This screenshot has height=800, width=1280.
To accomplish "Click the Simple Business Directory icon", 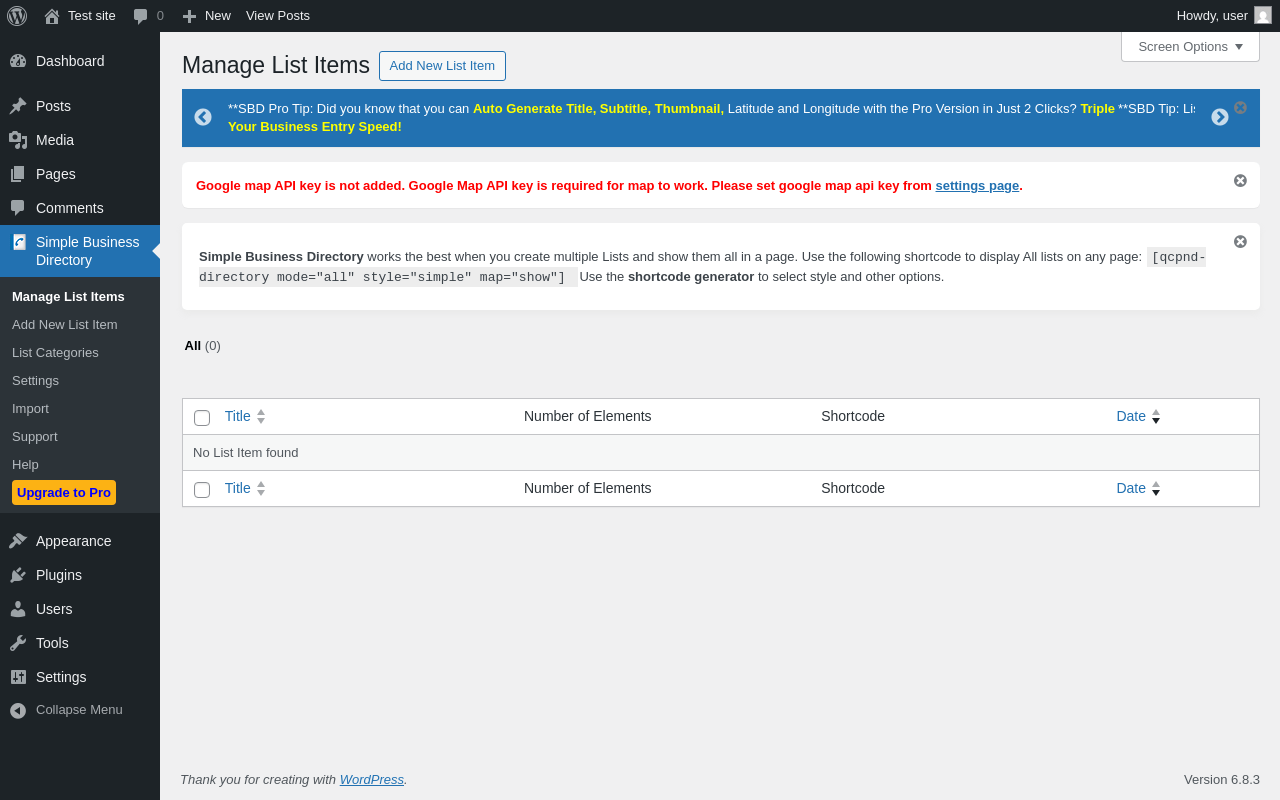I will point(19,242).
